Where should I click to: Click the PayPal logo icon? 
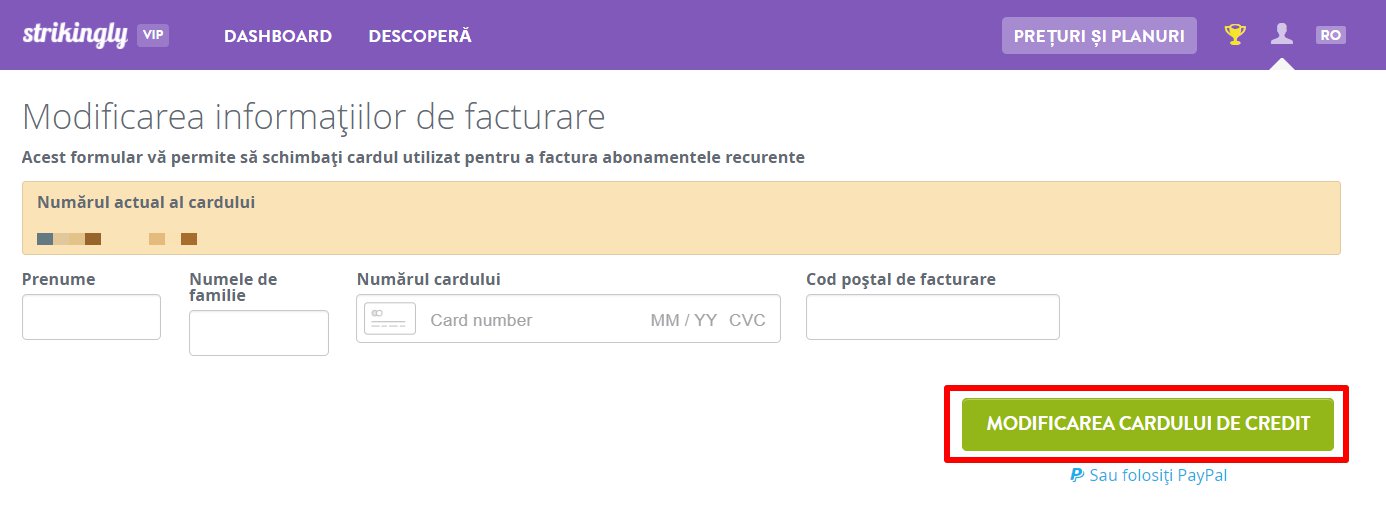click(x=1077, y=475)
